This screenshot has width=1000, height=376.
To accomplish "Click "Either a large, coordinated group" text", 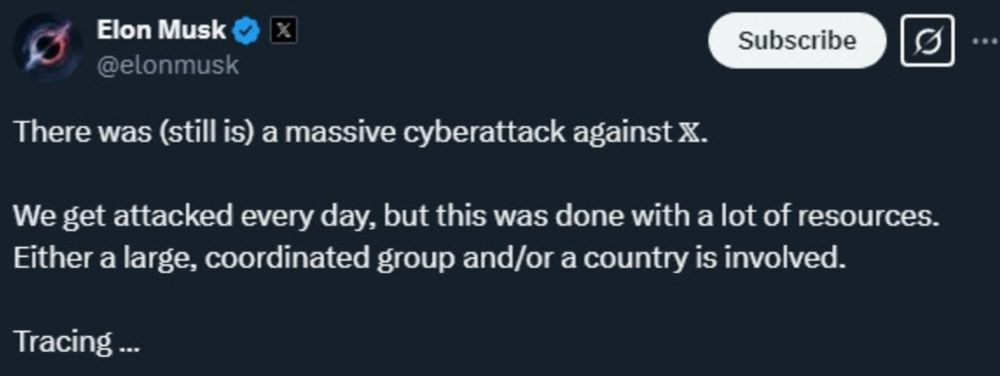I will [x=190, y=259].
